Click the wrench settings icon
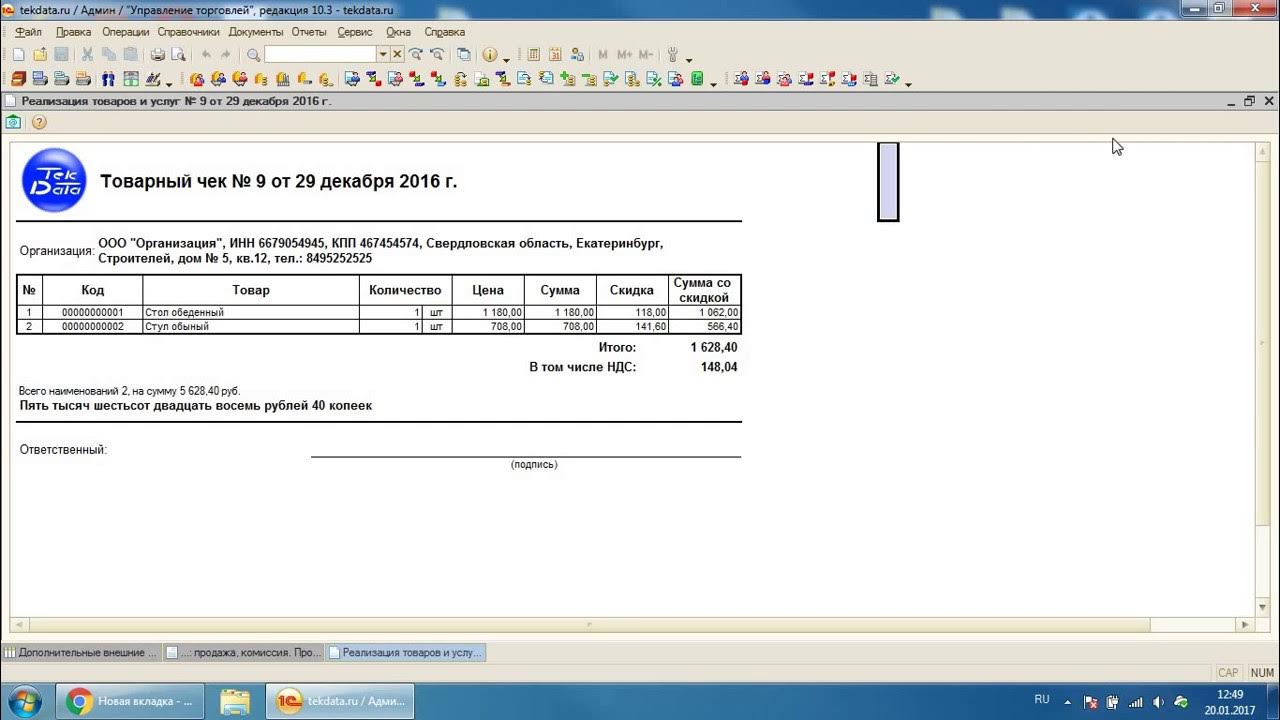 pyautogui.click(x=673, y=55)
